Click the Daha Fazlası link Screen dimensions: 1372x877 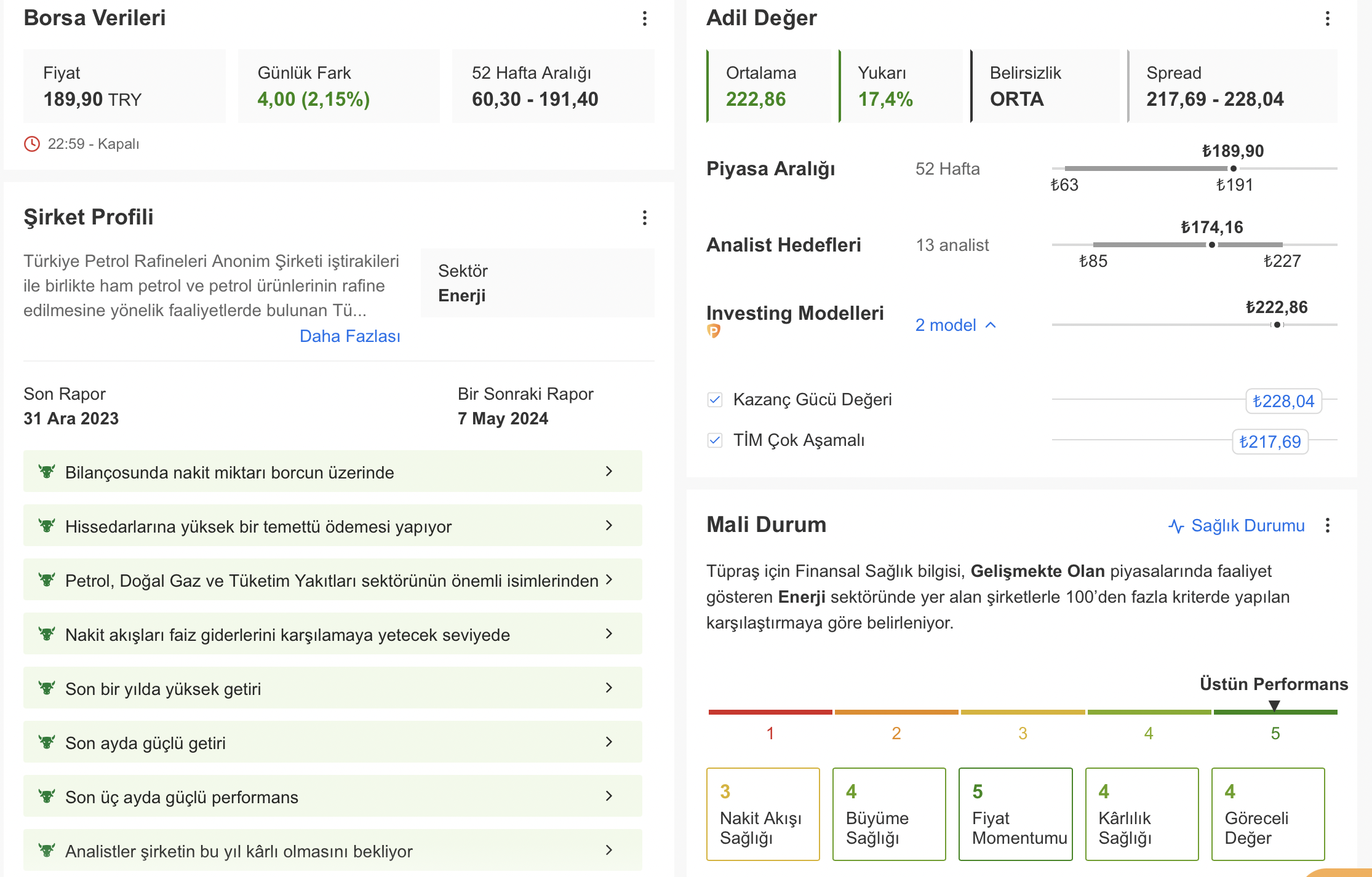(349, 336)
